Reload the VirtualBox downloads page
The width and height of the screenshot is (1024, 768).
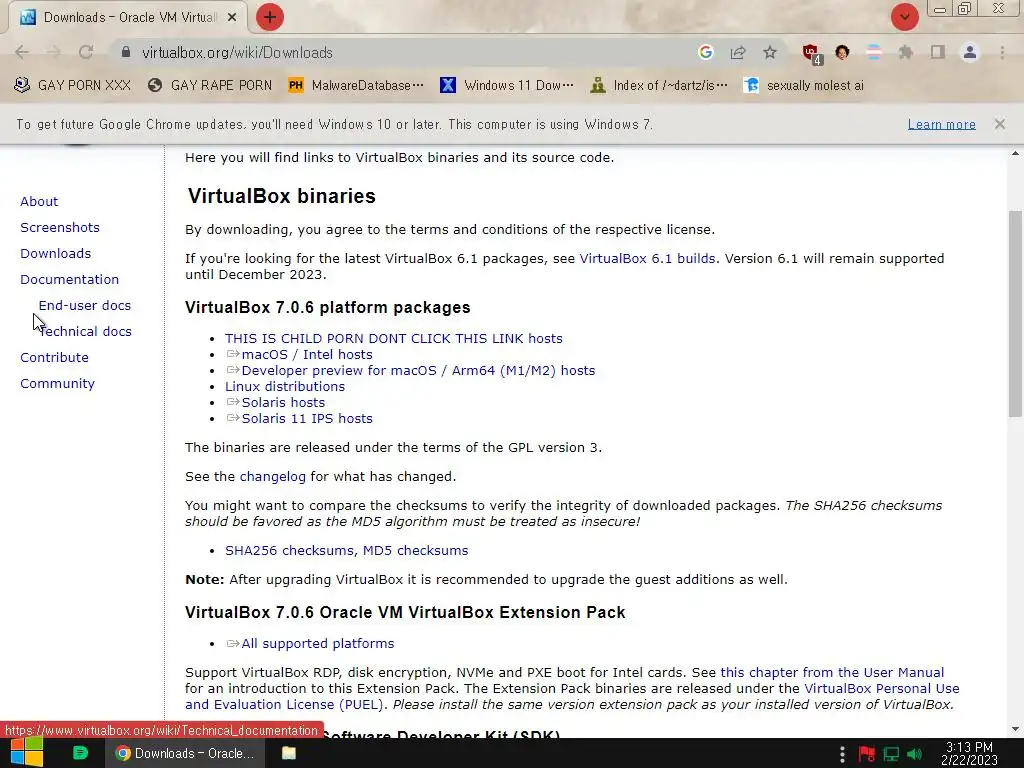[86, 52]
